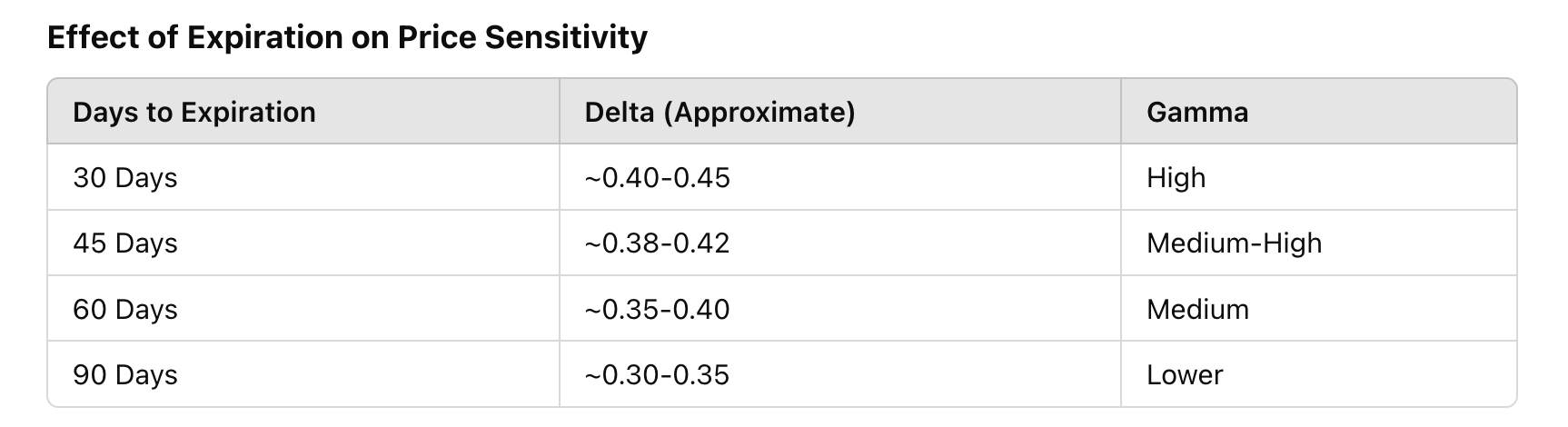
Task: Click the 'Gamma' column header
Action: (x=1196, y=112)
